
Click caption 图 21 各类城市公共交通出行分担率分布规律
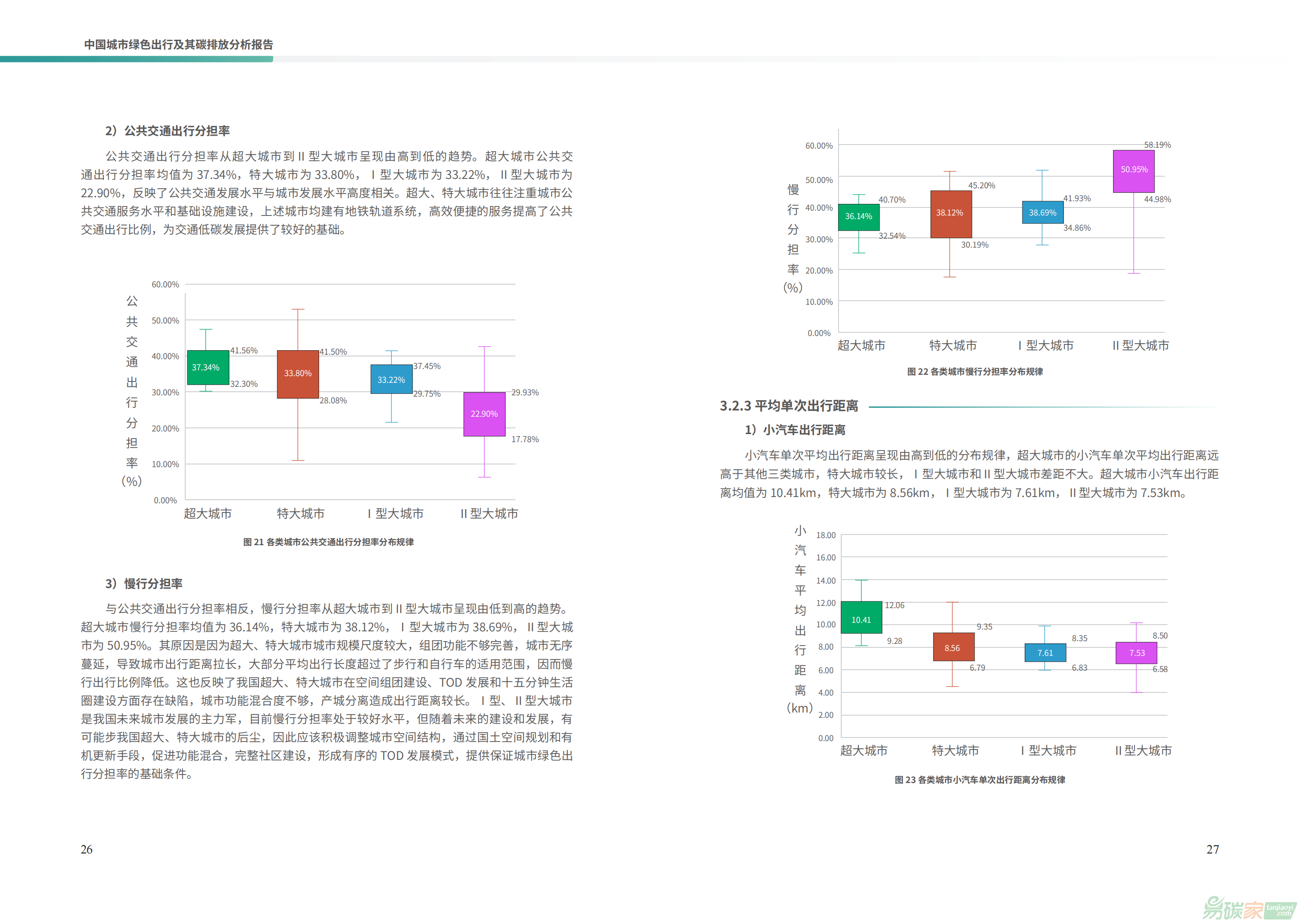pos(328,542)
